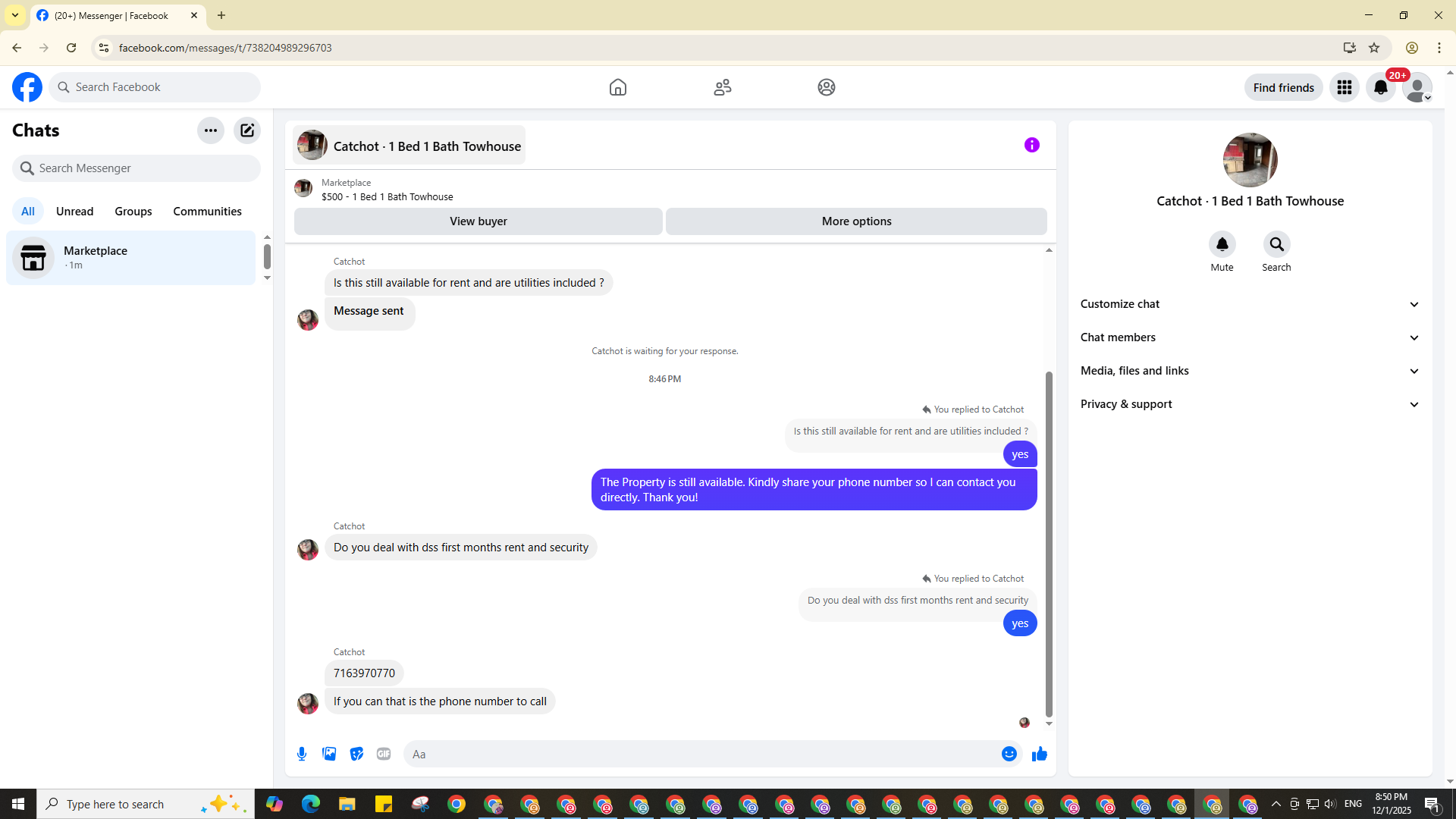Click Catchot's avatar beside the phone message
This screenshot has width=1456, height=819.
tap(308, 704)
